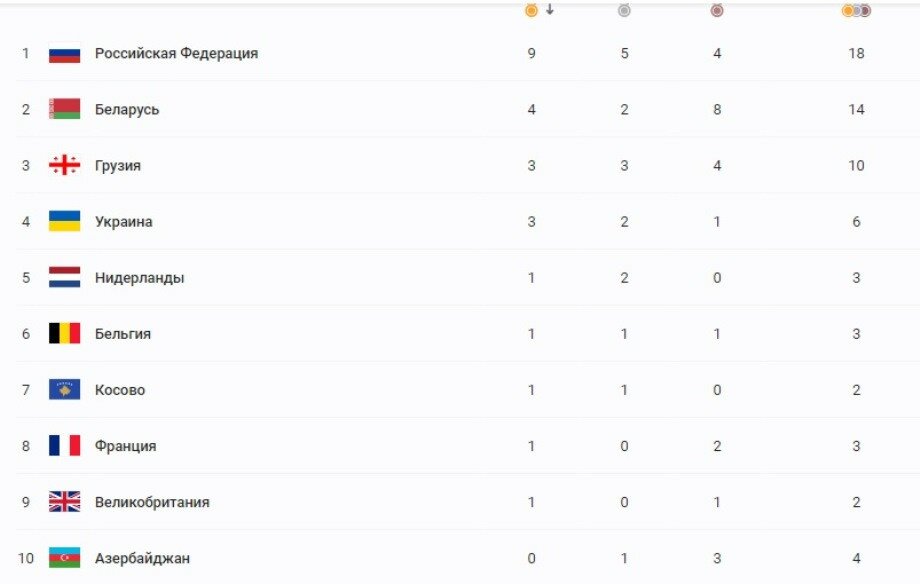Open the Российская Федерация country link
This screenshot has width=920, height=584.
[176, 53]
